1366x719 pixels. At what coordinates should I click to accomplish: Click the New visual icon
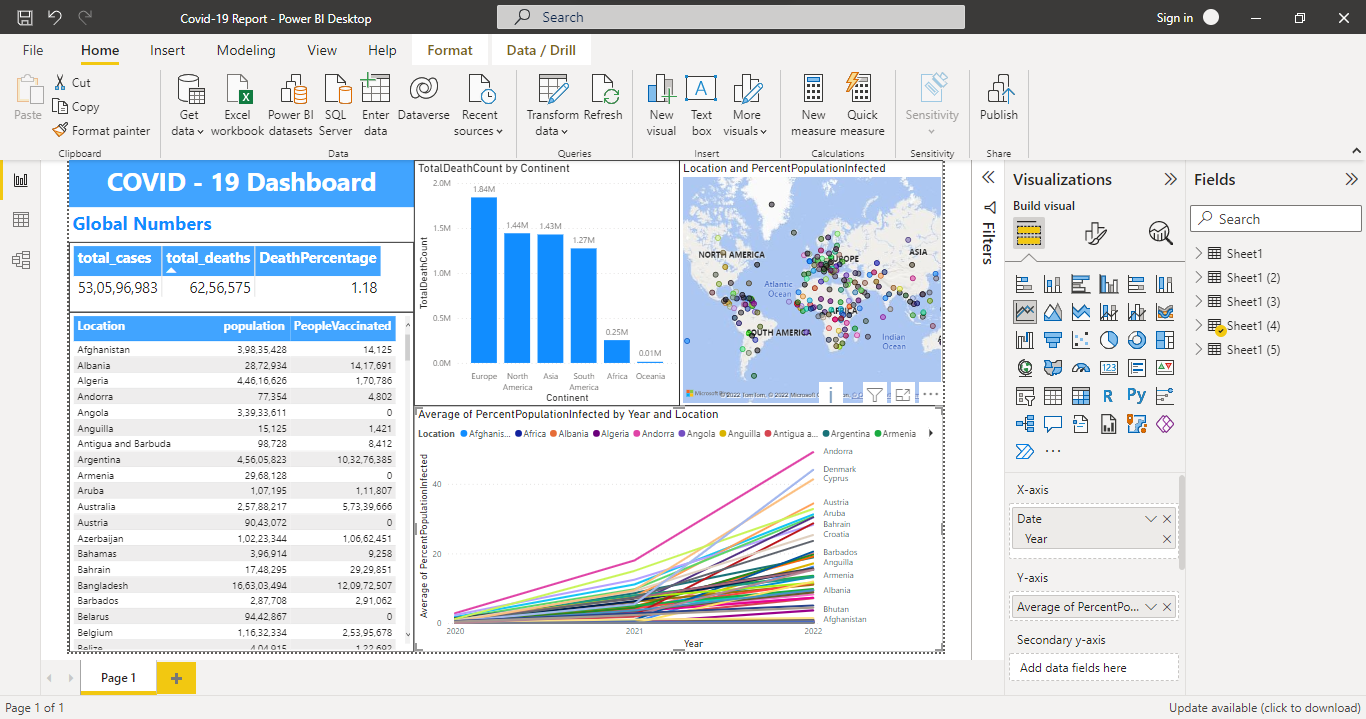660,97
